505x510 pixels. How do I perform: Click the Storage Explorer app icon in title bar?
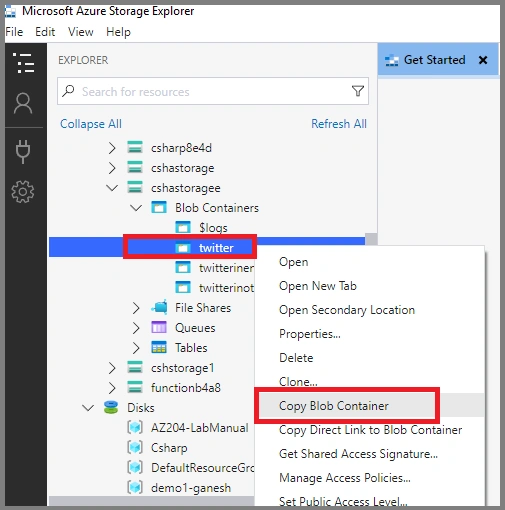[10, 11]
